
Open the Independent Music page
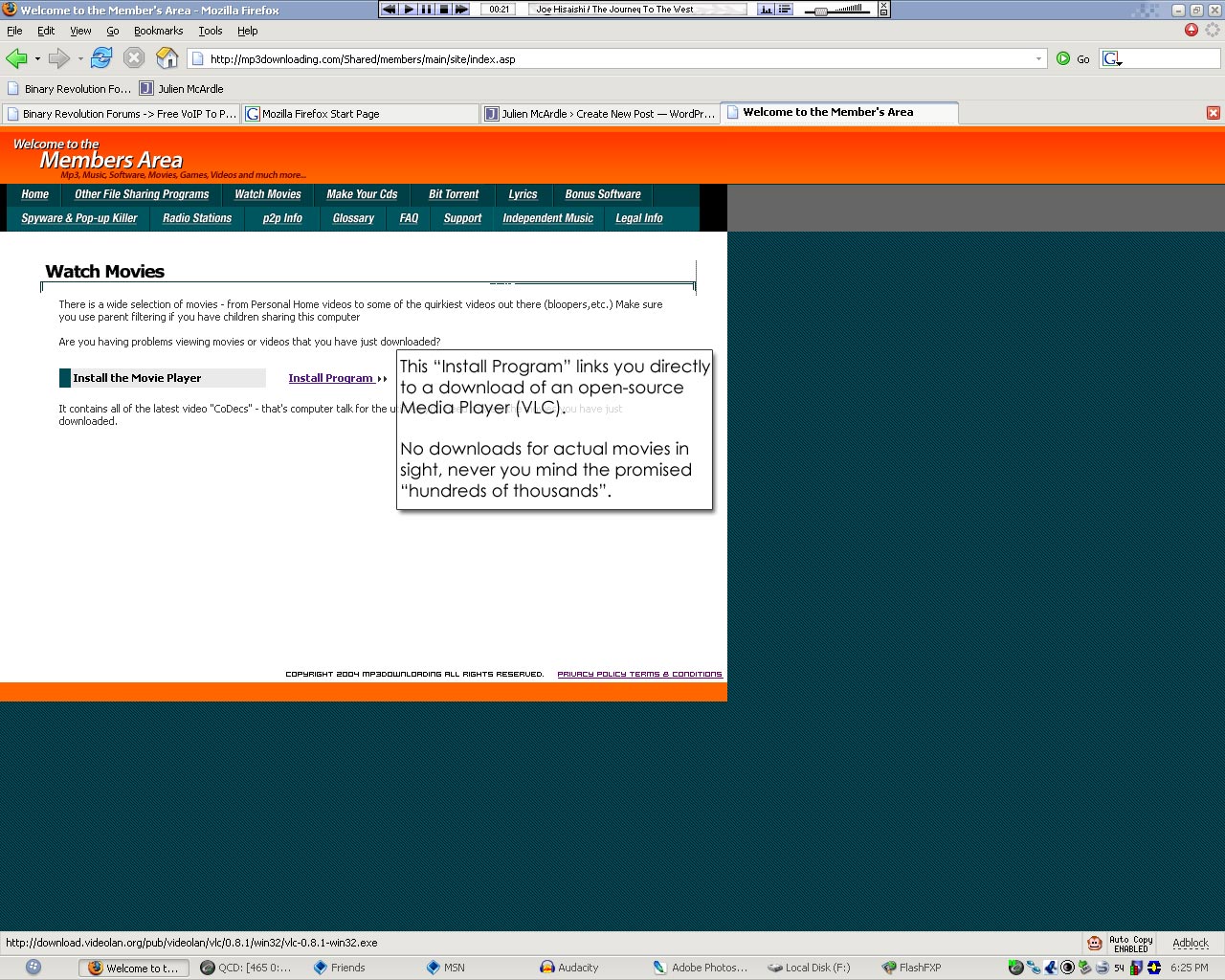(548, 218)
